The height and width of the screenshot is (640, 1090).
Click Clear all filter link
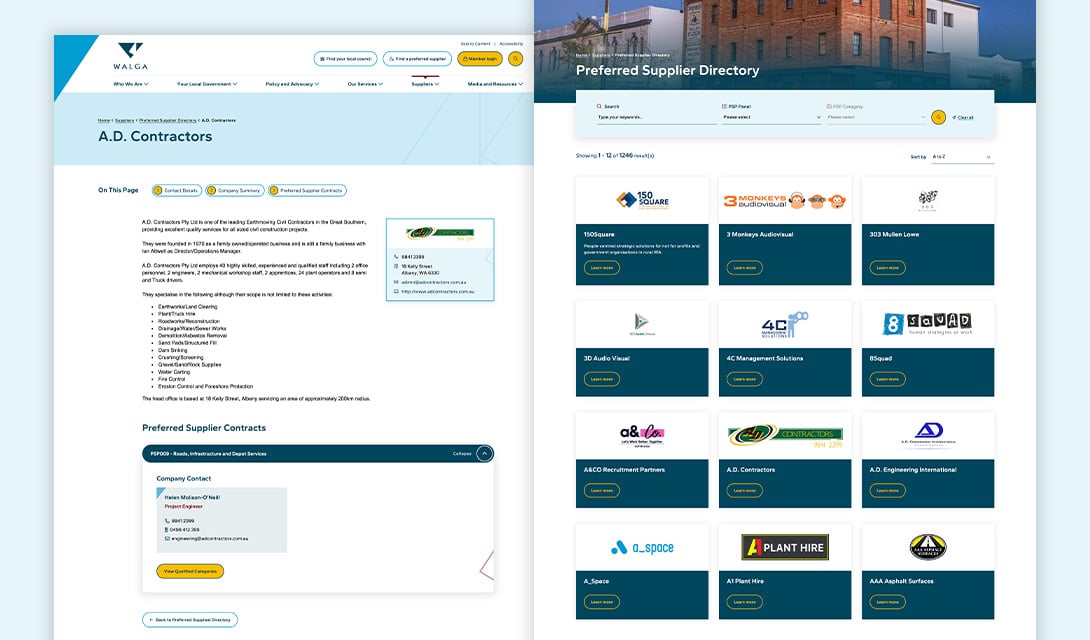pyautogui.click(x=963, y=117)
